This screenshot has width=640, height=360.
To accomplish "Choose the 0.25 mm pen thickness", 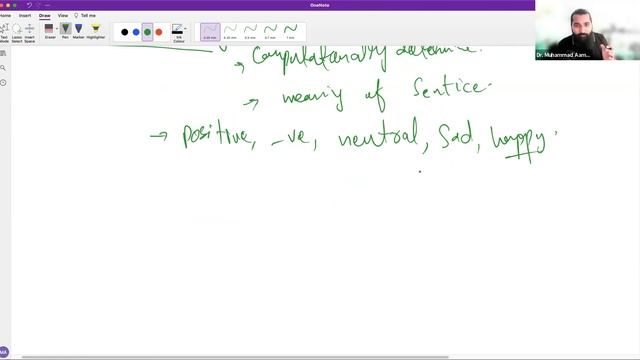I will pyautogui.click(x=210, y=32).
